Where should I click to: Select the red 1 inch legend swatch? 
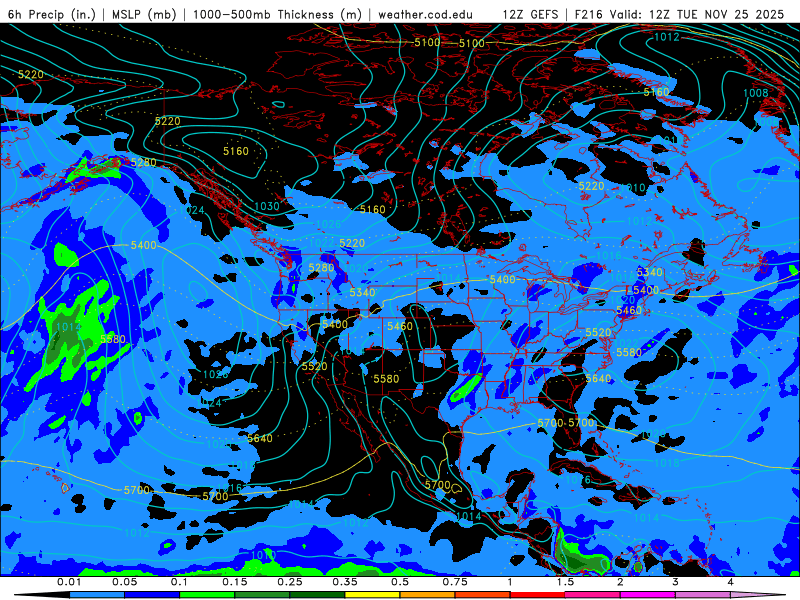click(x=538, y=595)
